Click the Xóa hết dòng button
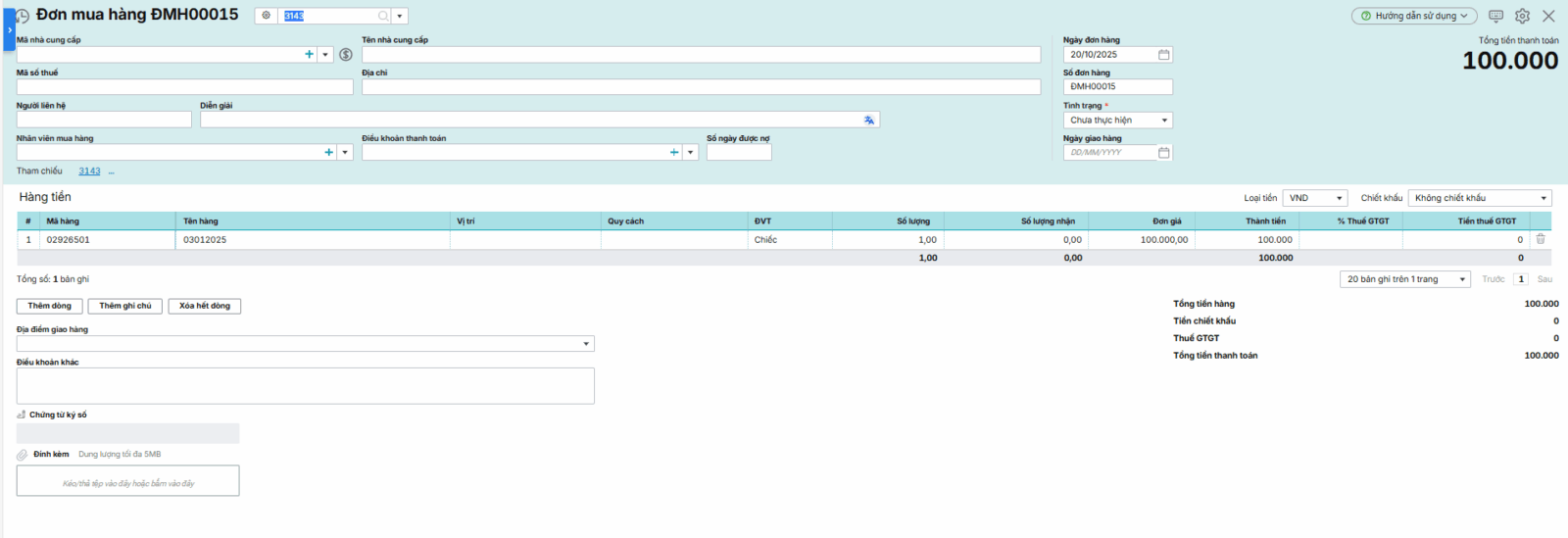Image resolution: width=1568 pixels, height=538 pixels. click(x=204, y=306)
